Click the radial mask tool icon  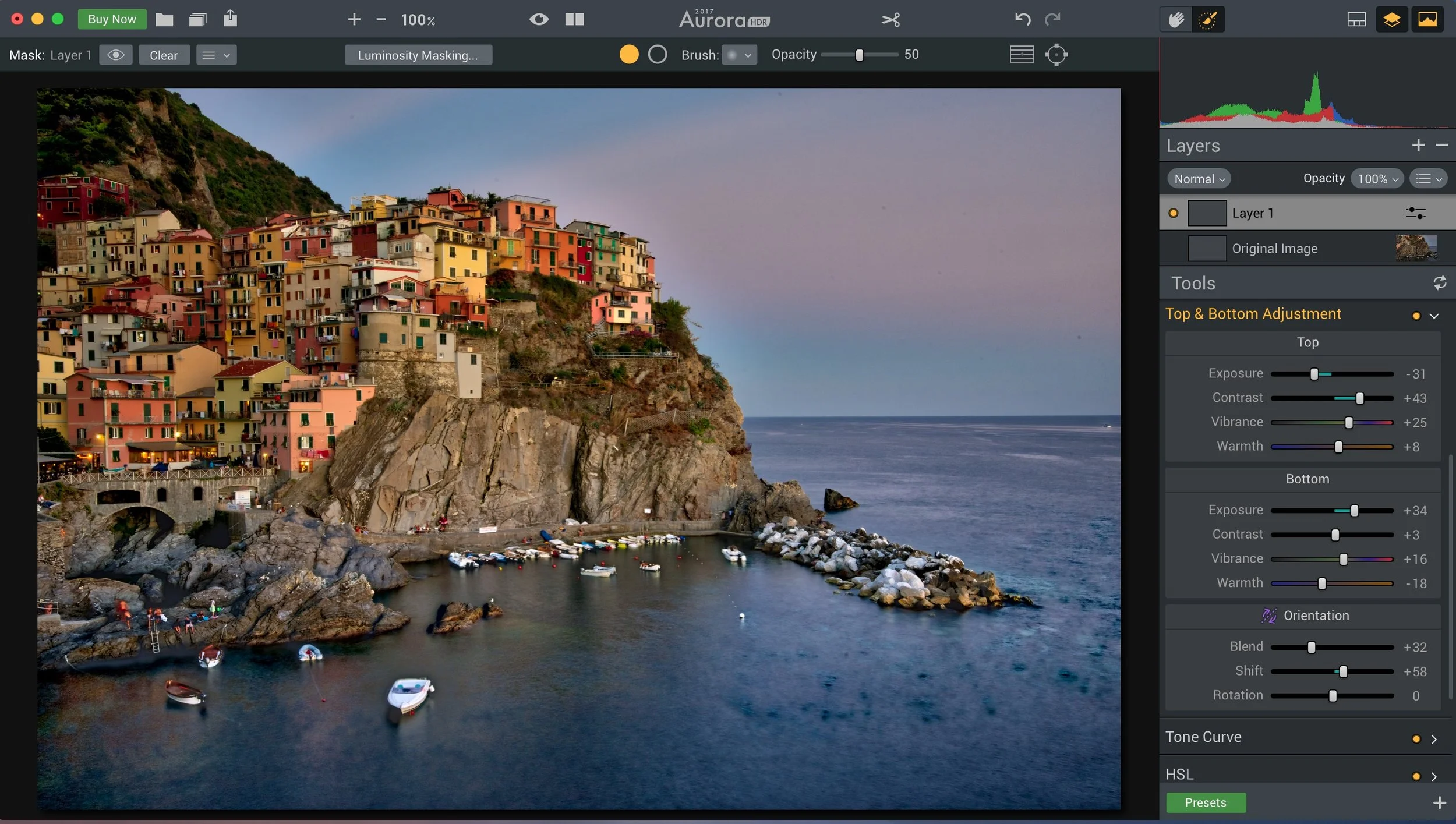click(1056, 55)
